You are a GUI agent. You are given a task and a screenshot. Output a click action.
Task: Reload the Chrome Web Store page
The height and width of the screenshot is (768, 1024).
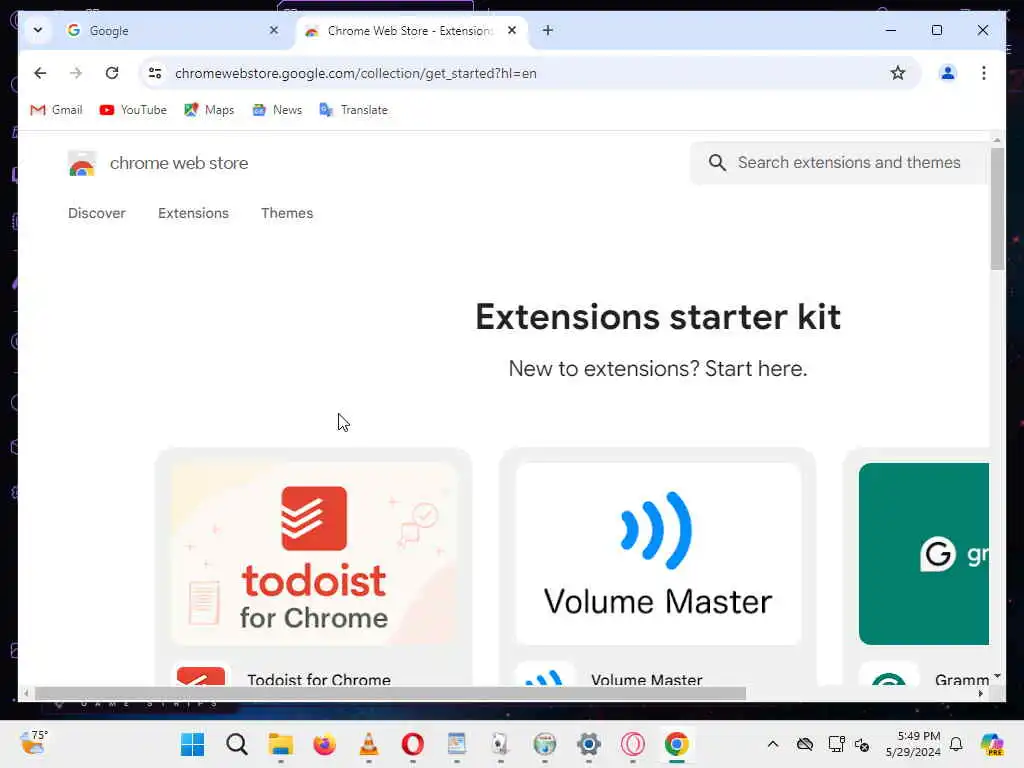pyautogui.click(x=112, y=73)
